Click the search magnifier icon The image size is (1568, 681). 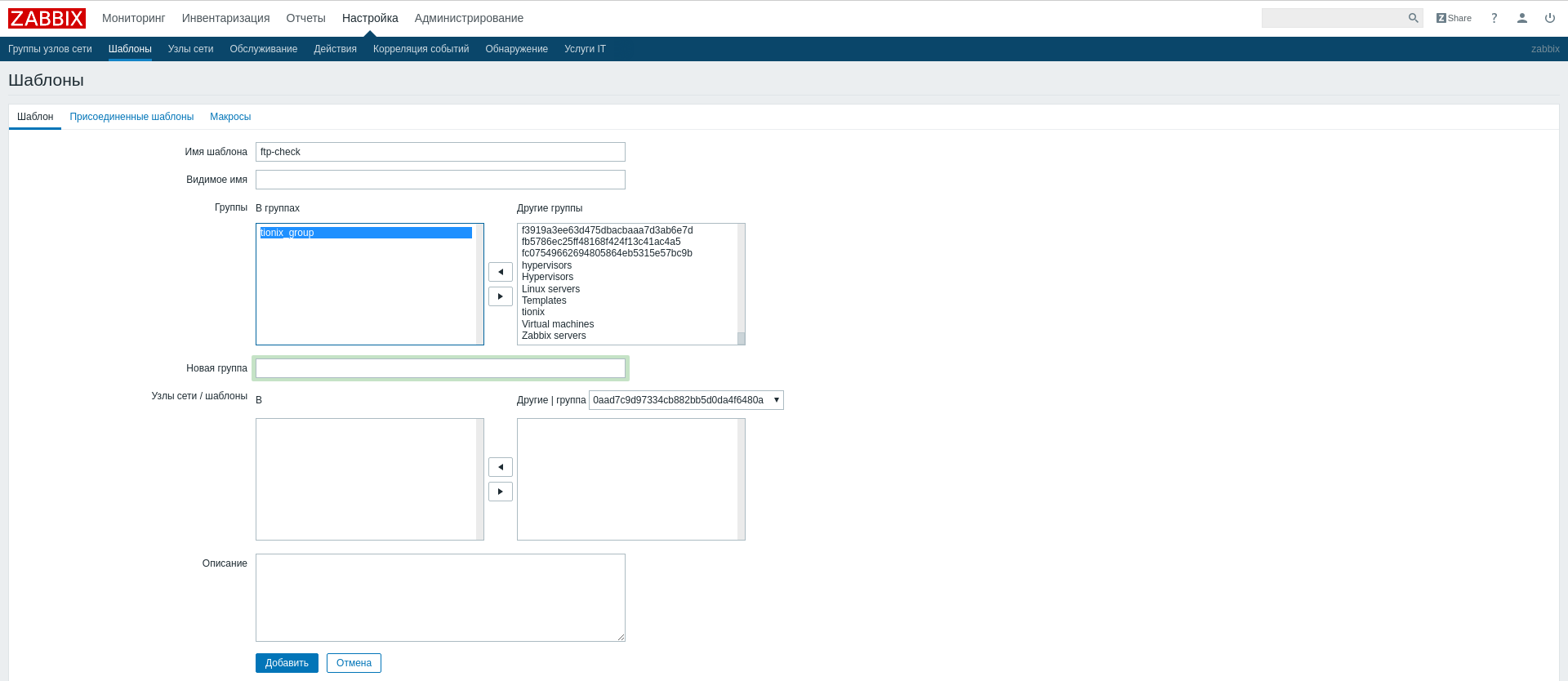coord(1413,18)
